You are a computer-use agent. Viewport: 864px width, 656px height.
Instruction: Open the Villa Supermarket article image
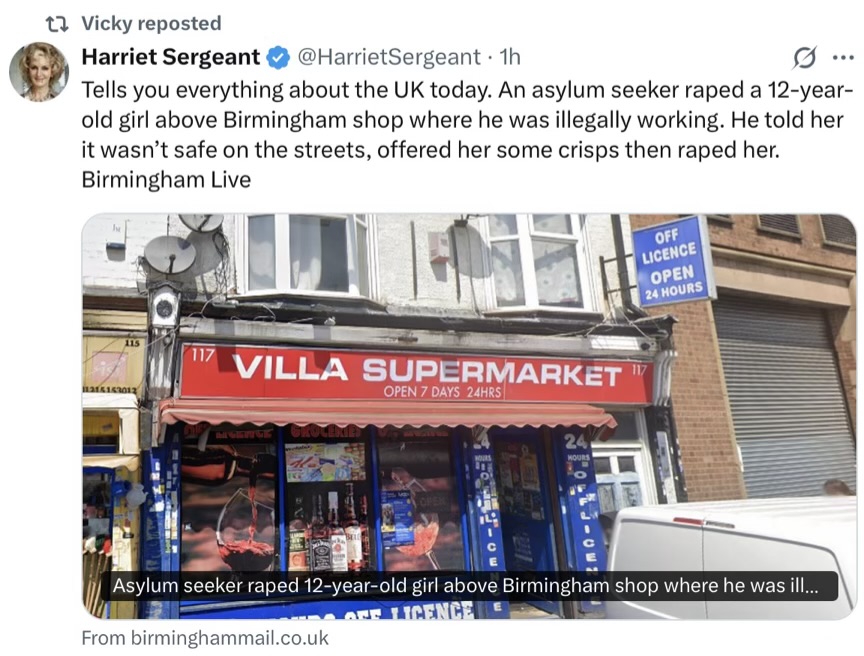click(469, 416)
